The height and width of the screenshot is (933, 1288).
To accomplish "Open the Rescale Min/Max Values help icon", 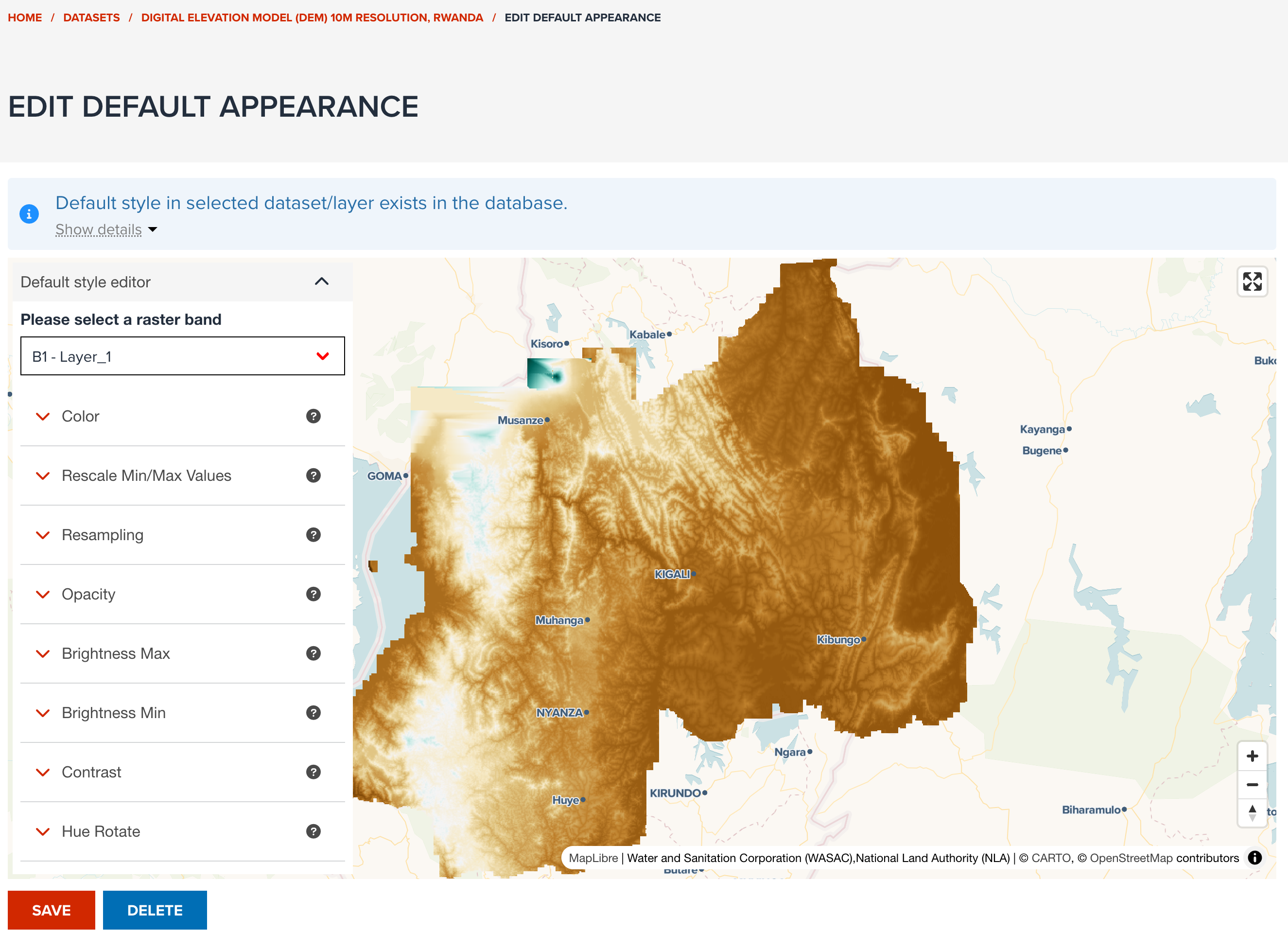I will click(x=313, y=475).
